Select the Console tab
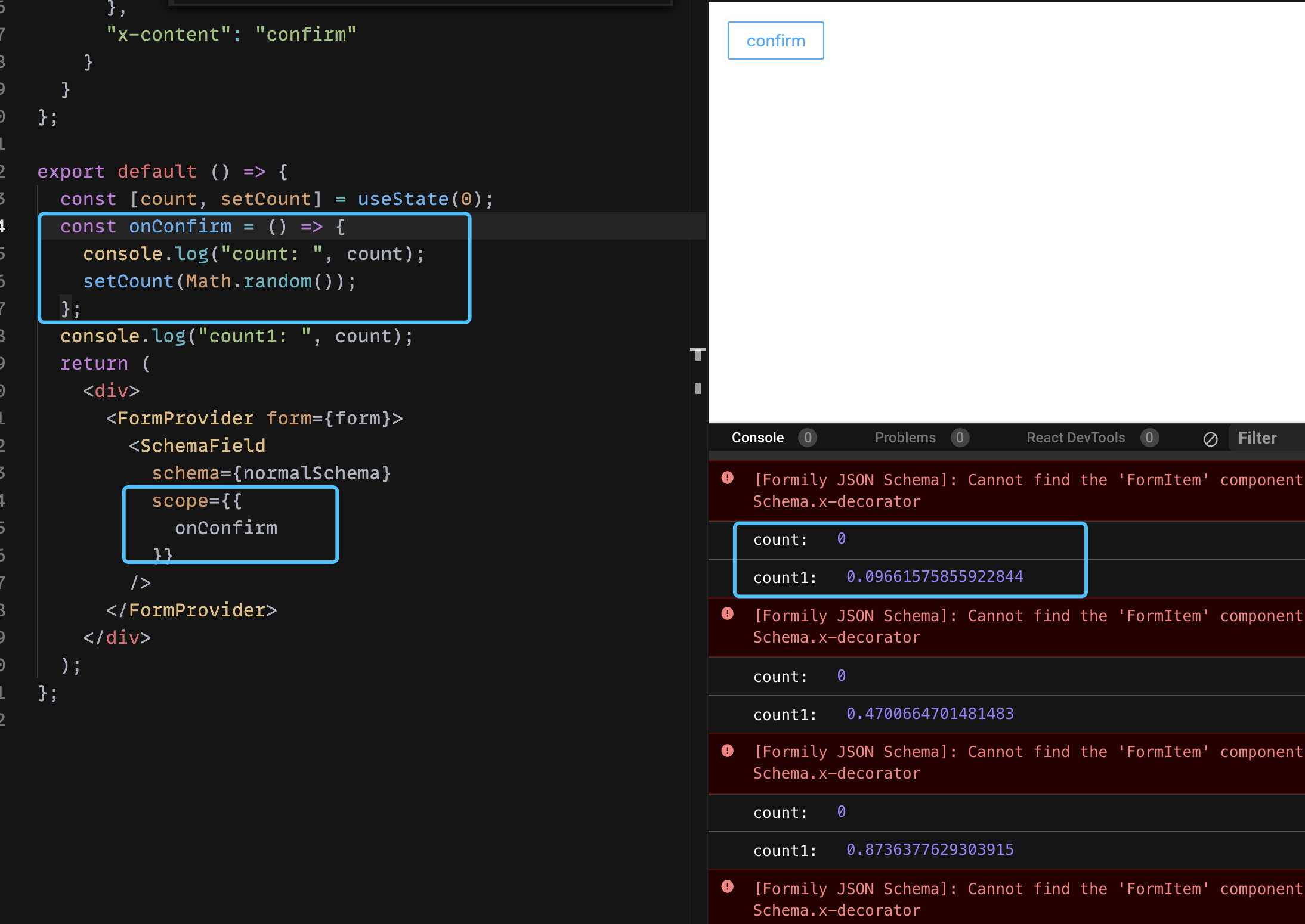1305x924 pixels. 757,438
